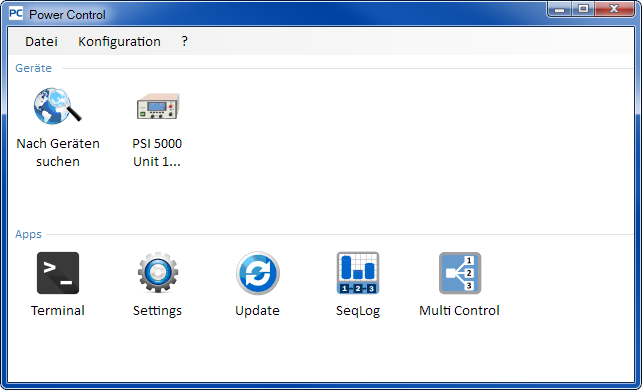Click the Settings text label
Image resolution: width=642 pixels, height=390 pixels.
point(157,311)
